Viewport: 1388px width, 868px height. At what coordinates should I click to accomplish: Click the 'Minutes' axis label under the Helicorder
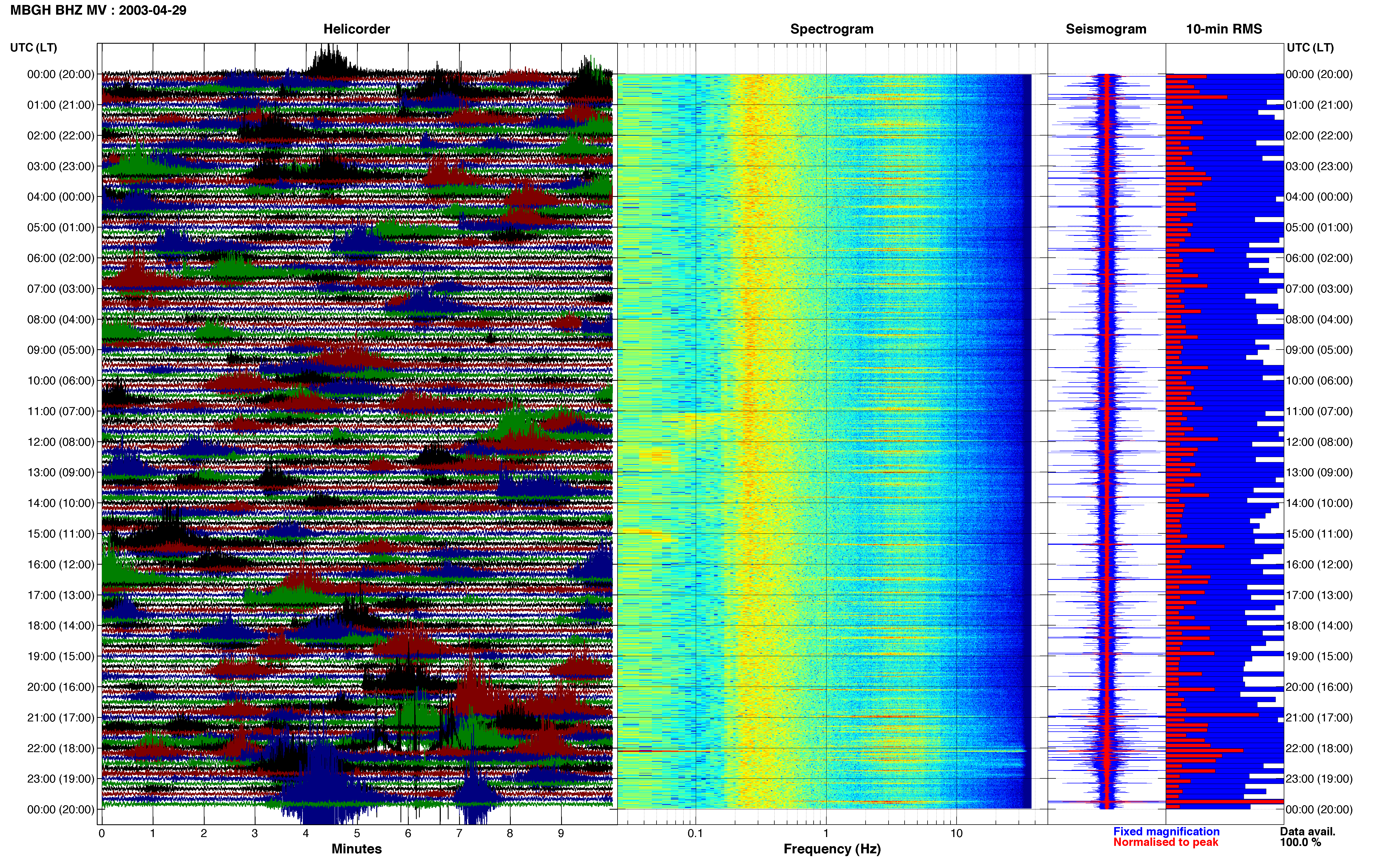(x=356, y=849)
